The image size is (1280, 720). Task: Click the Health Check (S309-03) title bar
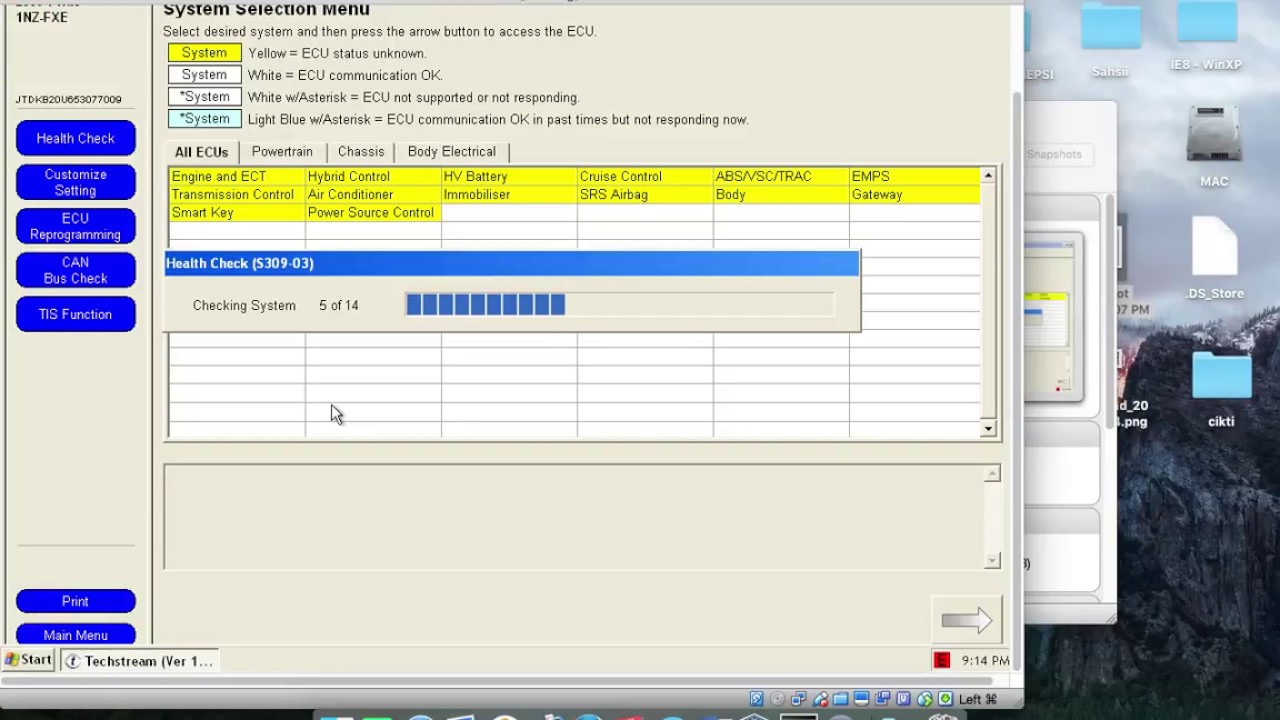tap(511, 263)
